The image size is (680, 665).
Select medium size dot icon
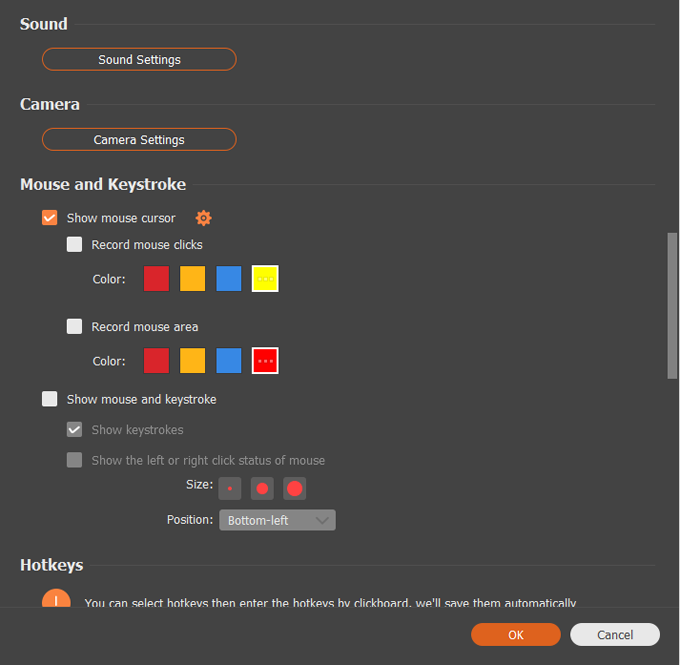pos(262,489)
